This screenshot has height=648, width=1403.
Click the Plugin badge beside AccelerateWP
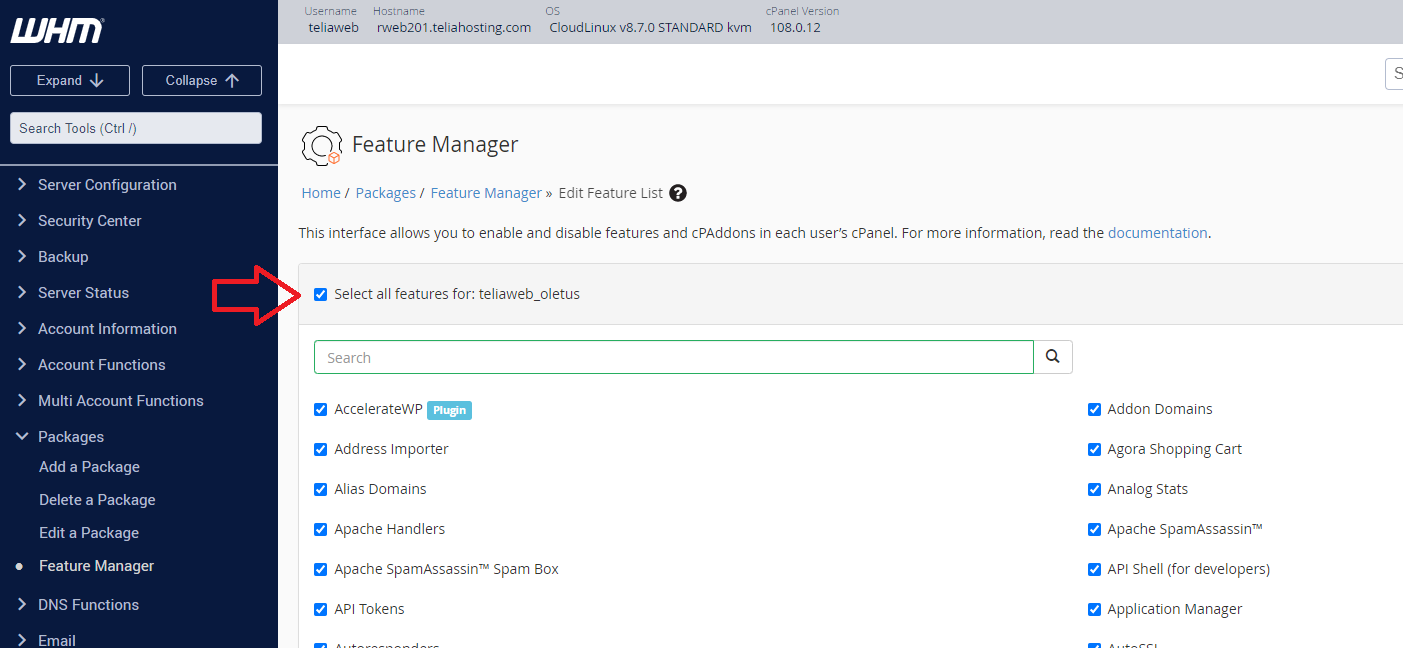point(449,410)
